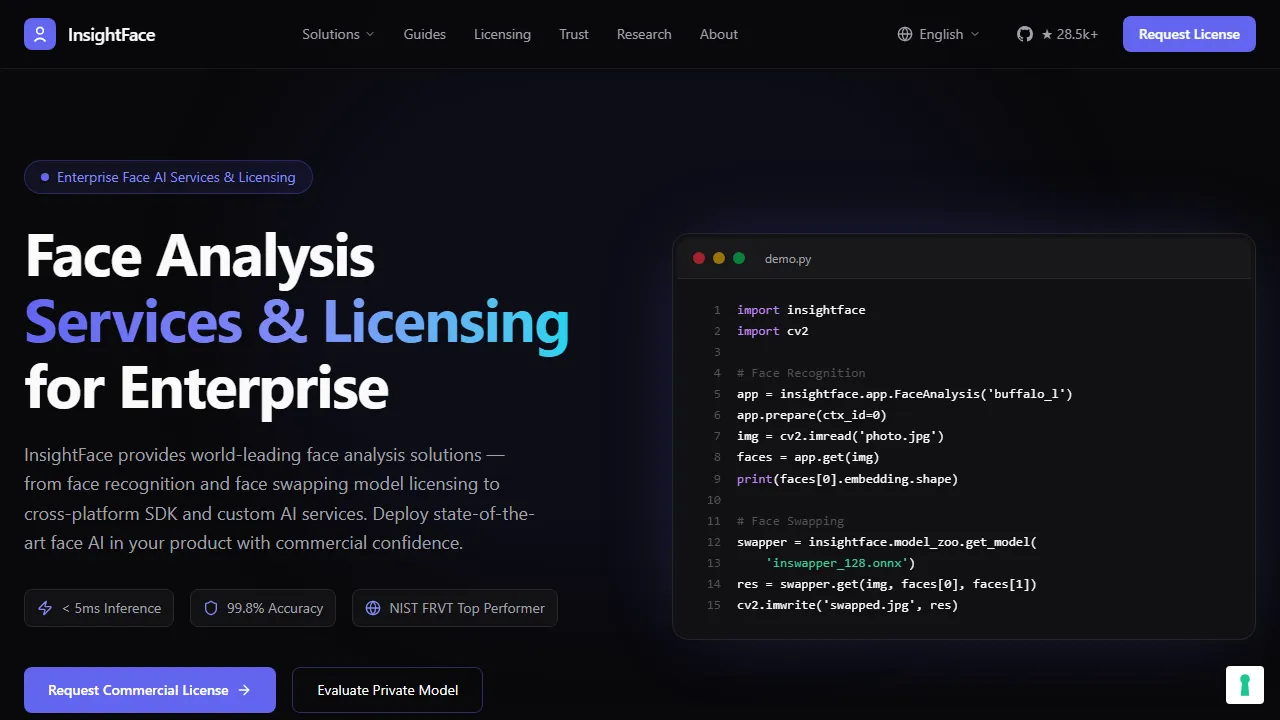Click the green keyhole privacy widget
This screenshot has width=1280, height=720.
(1245, 685)
